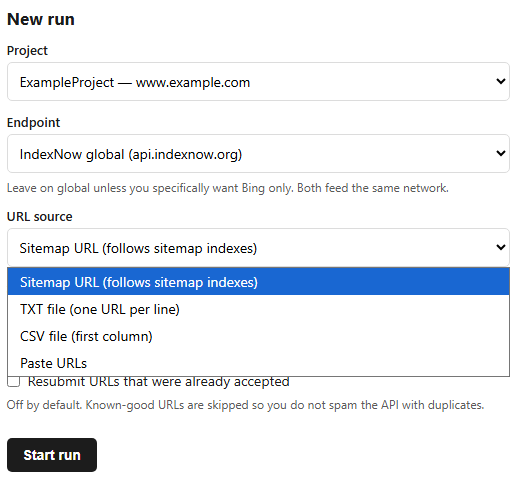Click the New run heading
The image size is (519, 479).
(41, 19)
